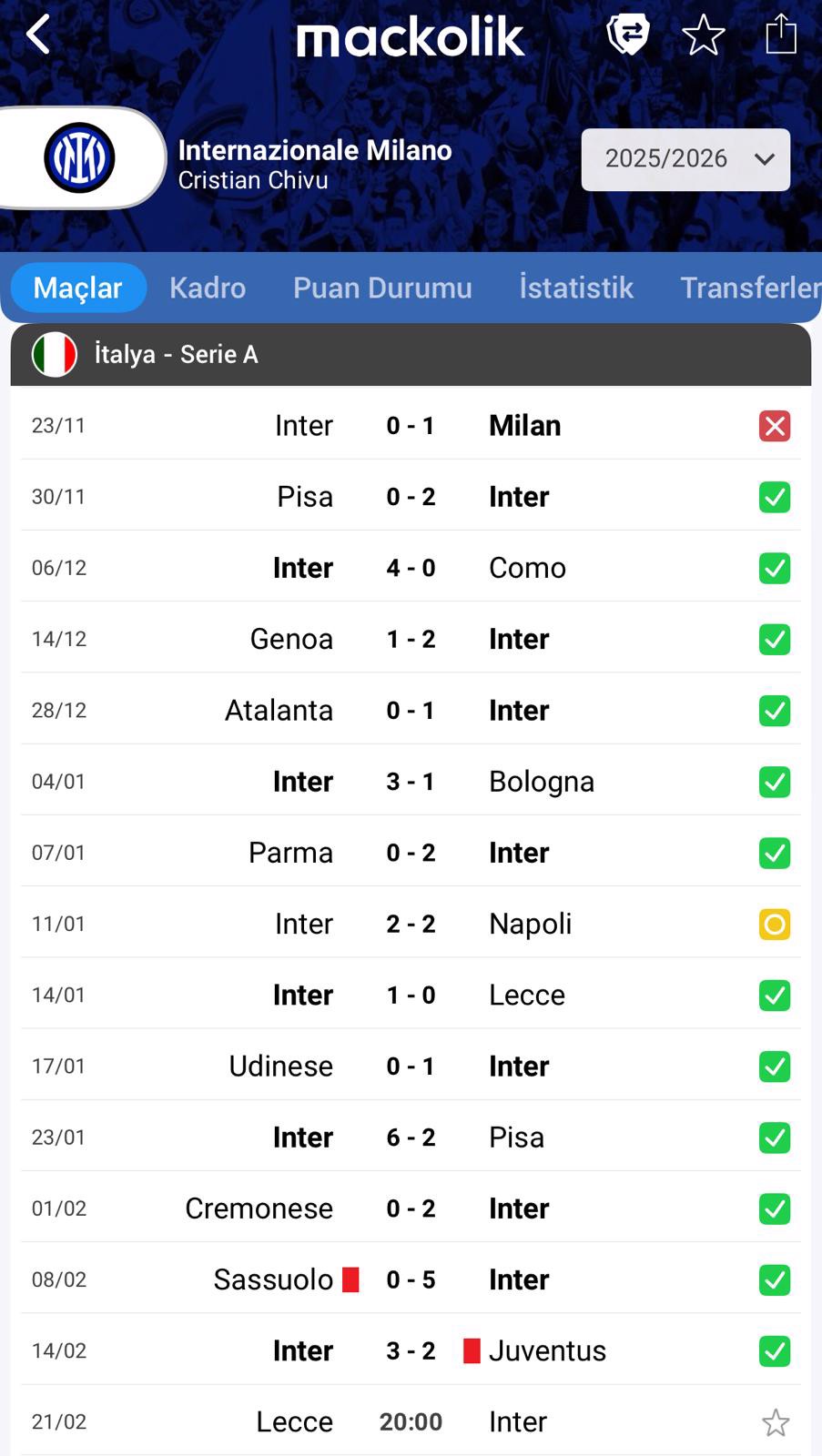Image resolution: width=822 pixels, height=1456 pixels.
Task: Tap the share icon in header
Action: tap(780, 35)
